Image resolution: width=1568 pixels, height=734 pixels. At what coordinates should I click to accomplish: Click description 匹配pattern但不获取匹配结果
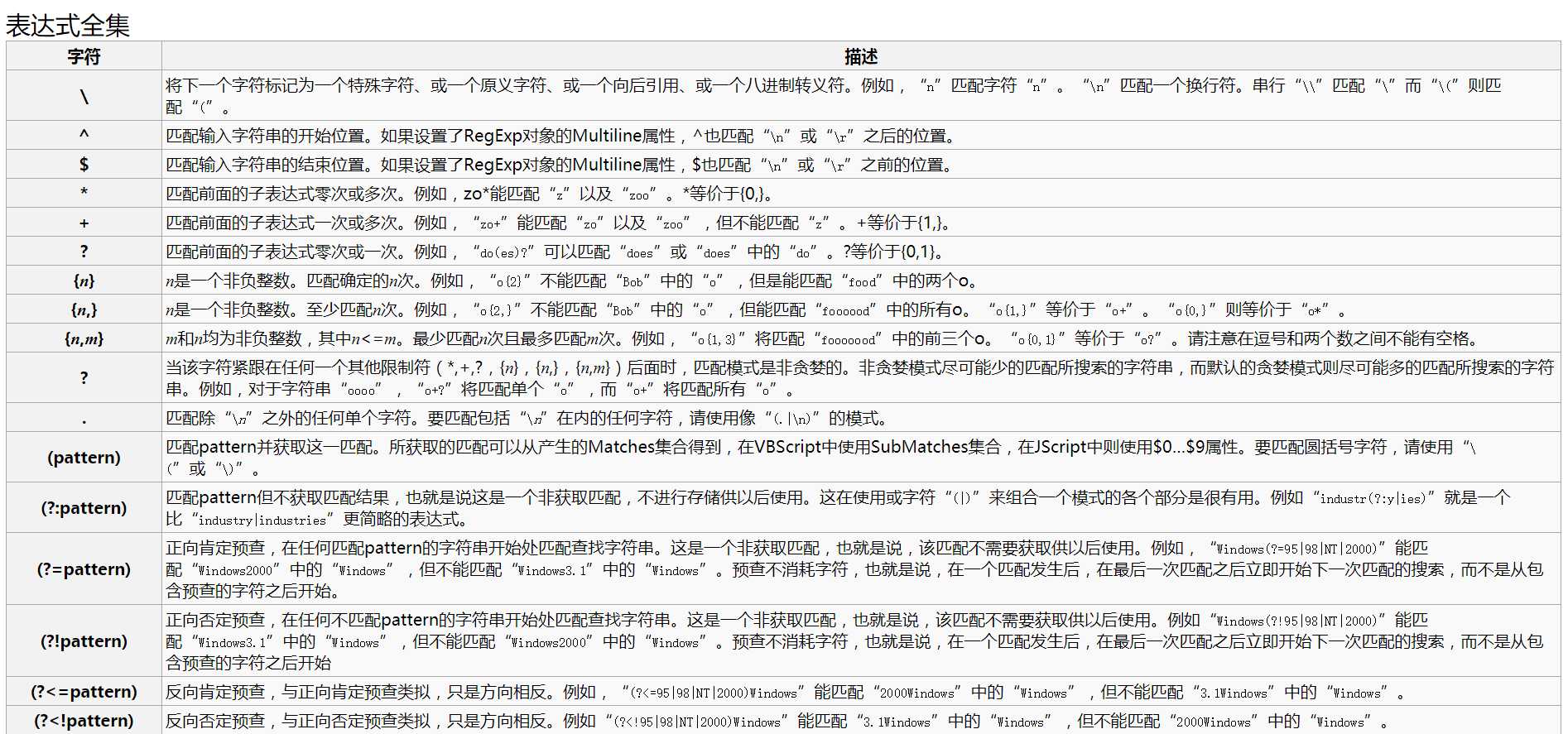coord(861,508)
